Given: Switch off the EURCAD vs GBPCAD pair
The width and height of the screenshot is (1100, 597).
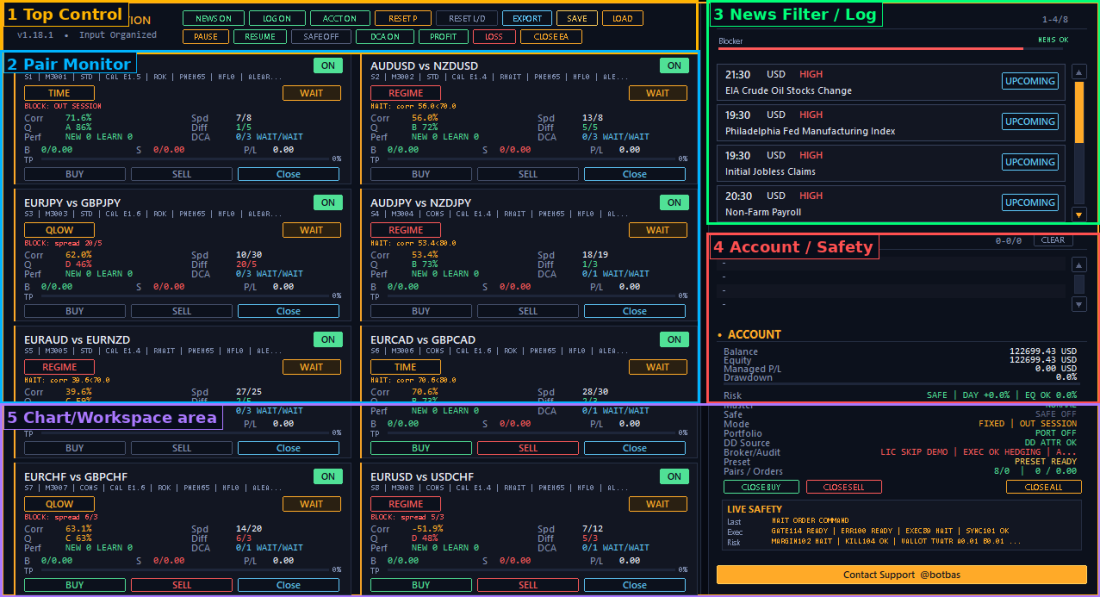Looking at the screenshot, I should [674, 340].
